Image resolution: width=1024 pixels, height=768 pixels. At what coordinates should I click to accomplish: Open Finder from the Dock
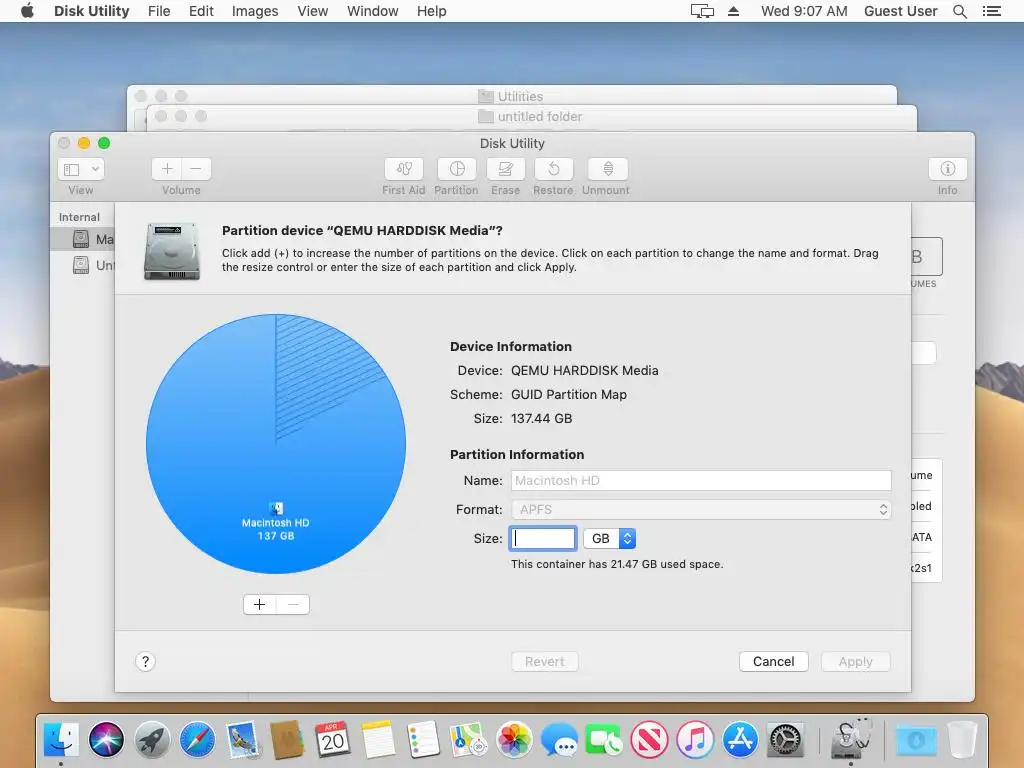[61, 740]
